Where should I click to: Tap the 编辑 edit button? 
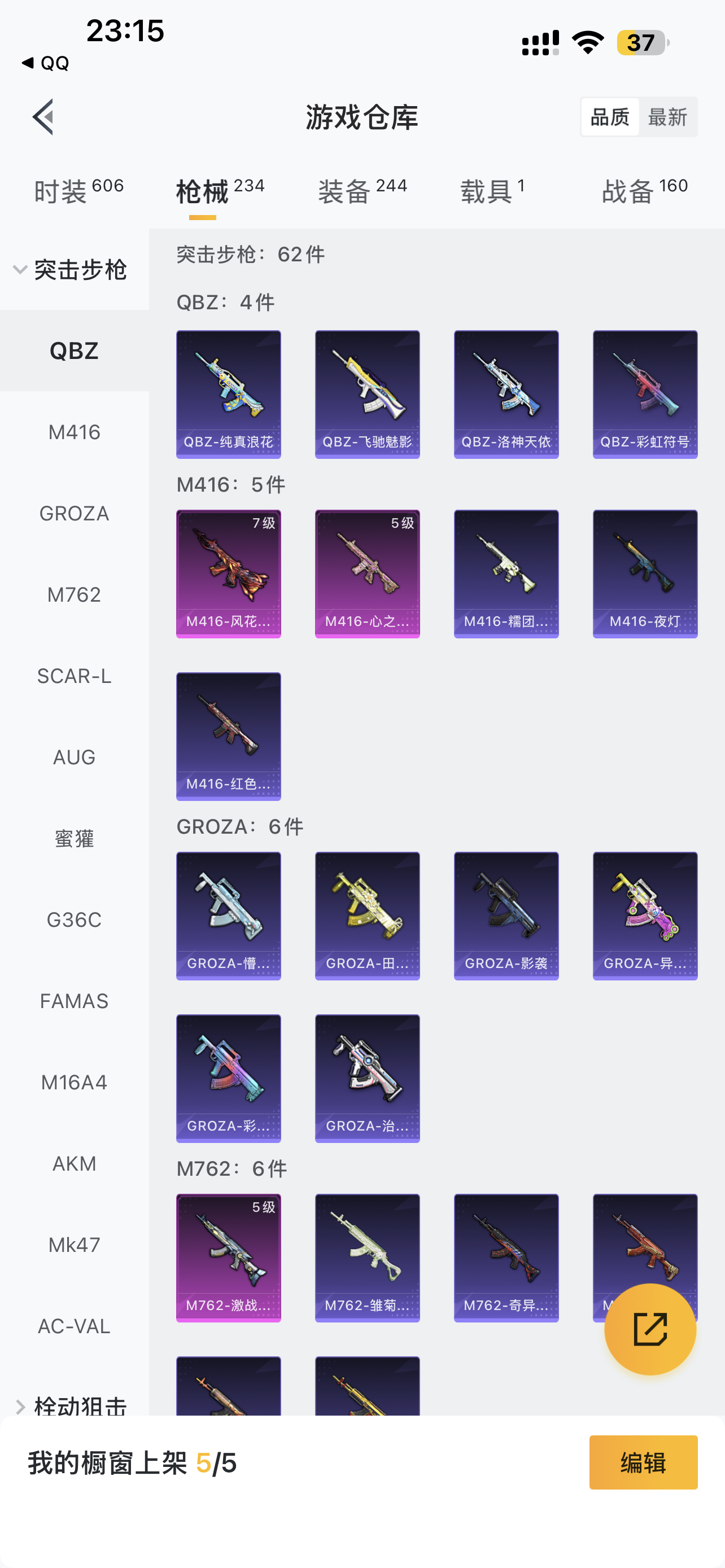click(x=643, y=1462)
